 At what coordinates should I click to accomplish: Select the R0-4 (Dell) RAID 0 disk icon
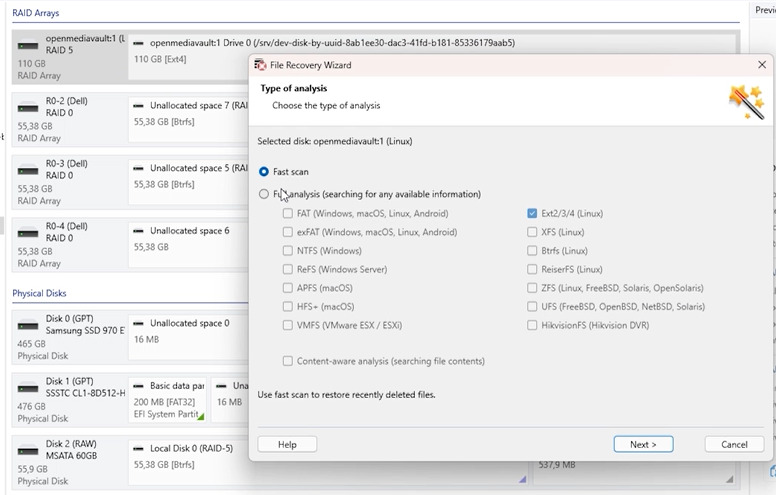click(x=28, y=233)
